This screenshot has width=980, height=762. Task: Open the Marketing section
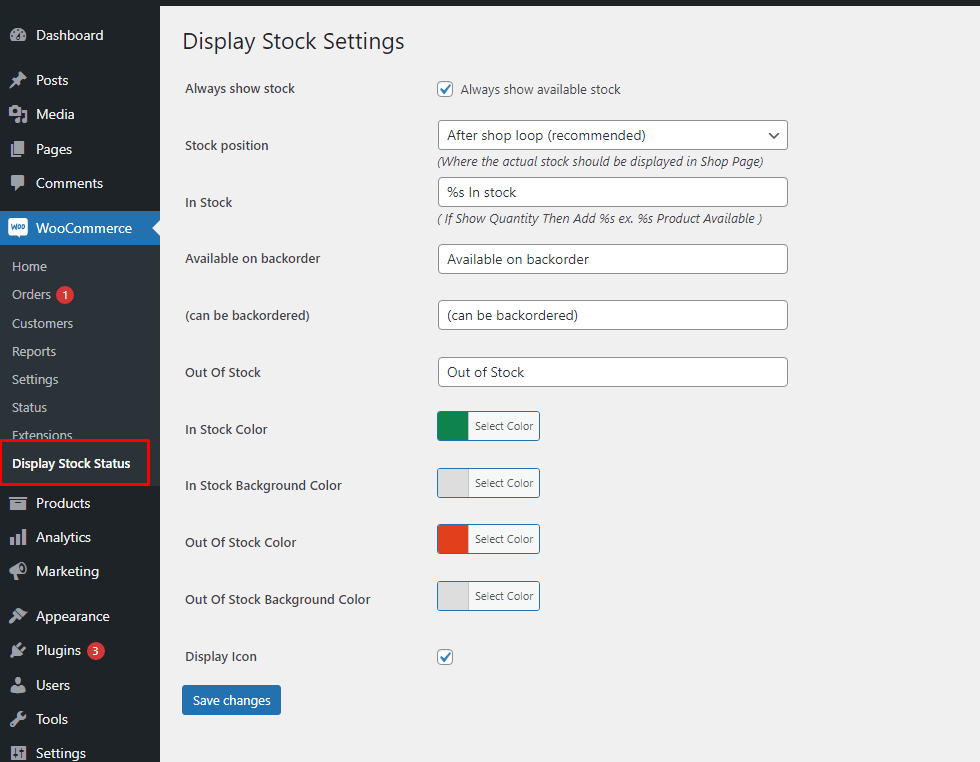point(65,571)
